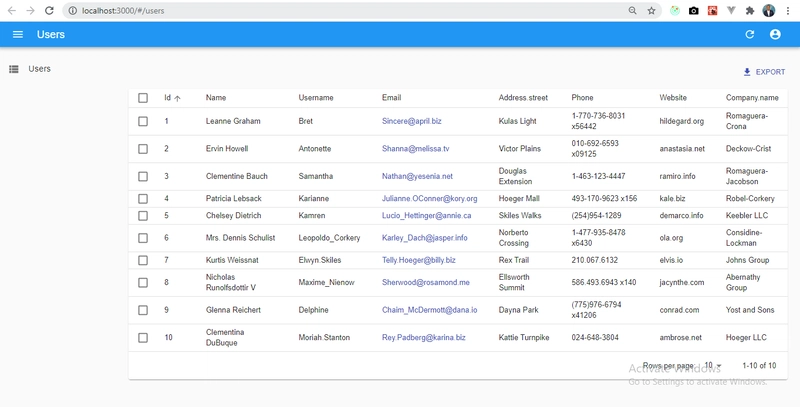Screen dimensions: 800x407
Task: Click the Users list icon in the sidebar
Action: 14,69
